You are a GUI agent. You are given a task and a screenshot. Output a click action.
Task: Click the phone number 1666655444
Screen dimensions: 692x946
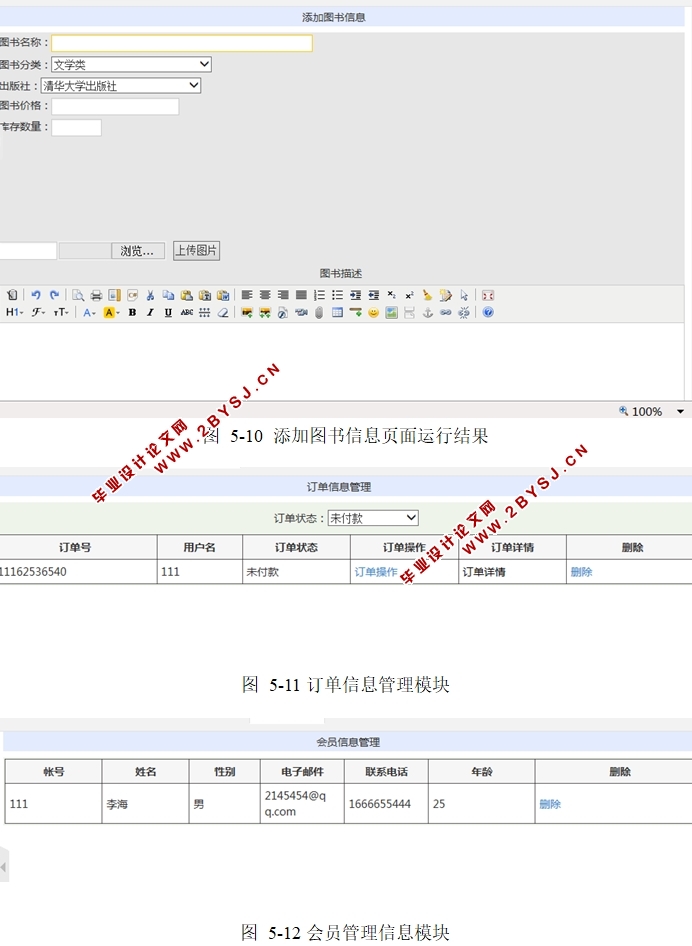point(379,804)
